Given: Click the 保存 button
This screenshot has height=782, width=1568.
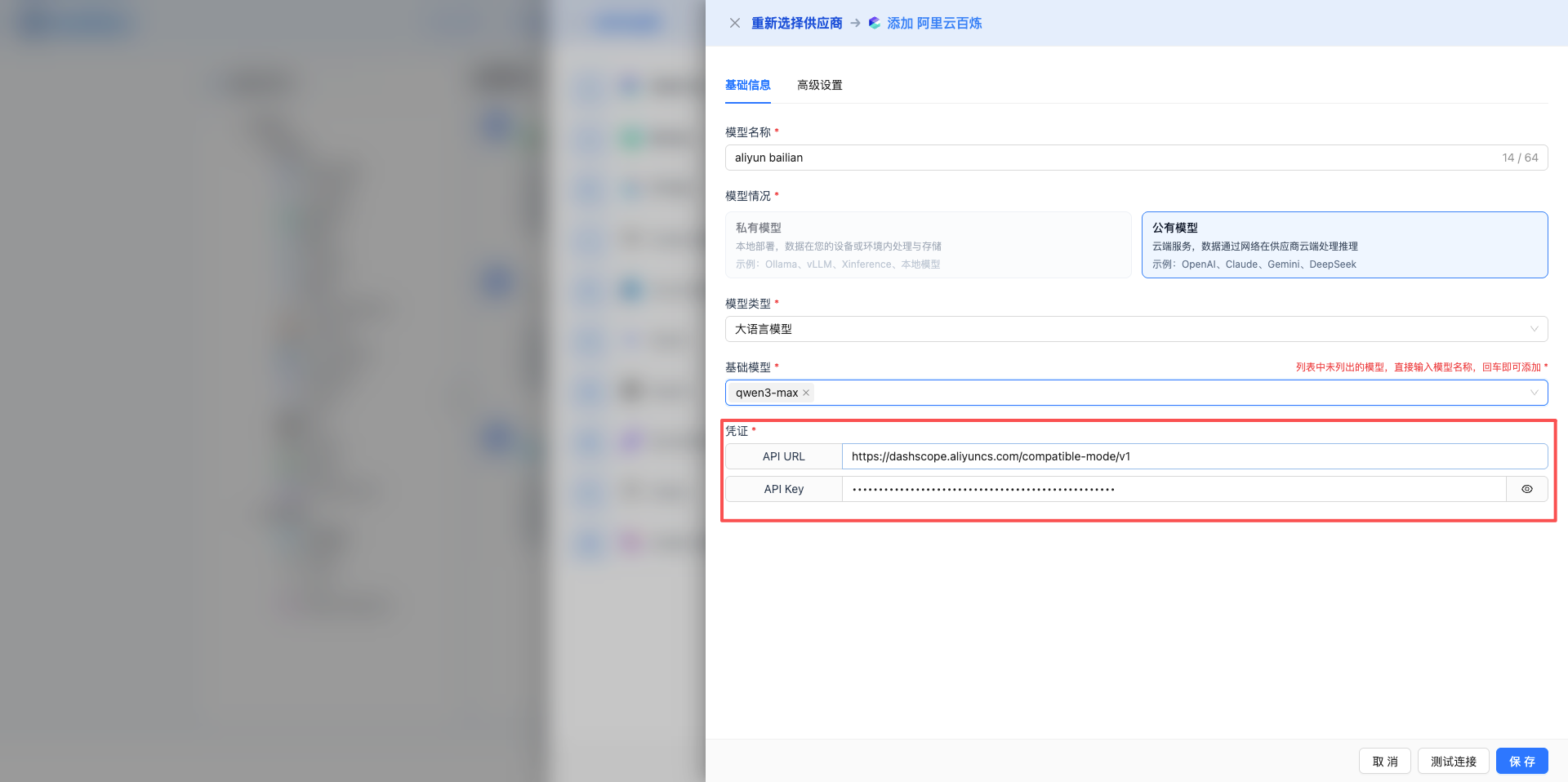Looking at the screenshot, I should click(x=1521, y=761).
